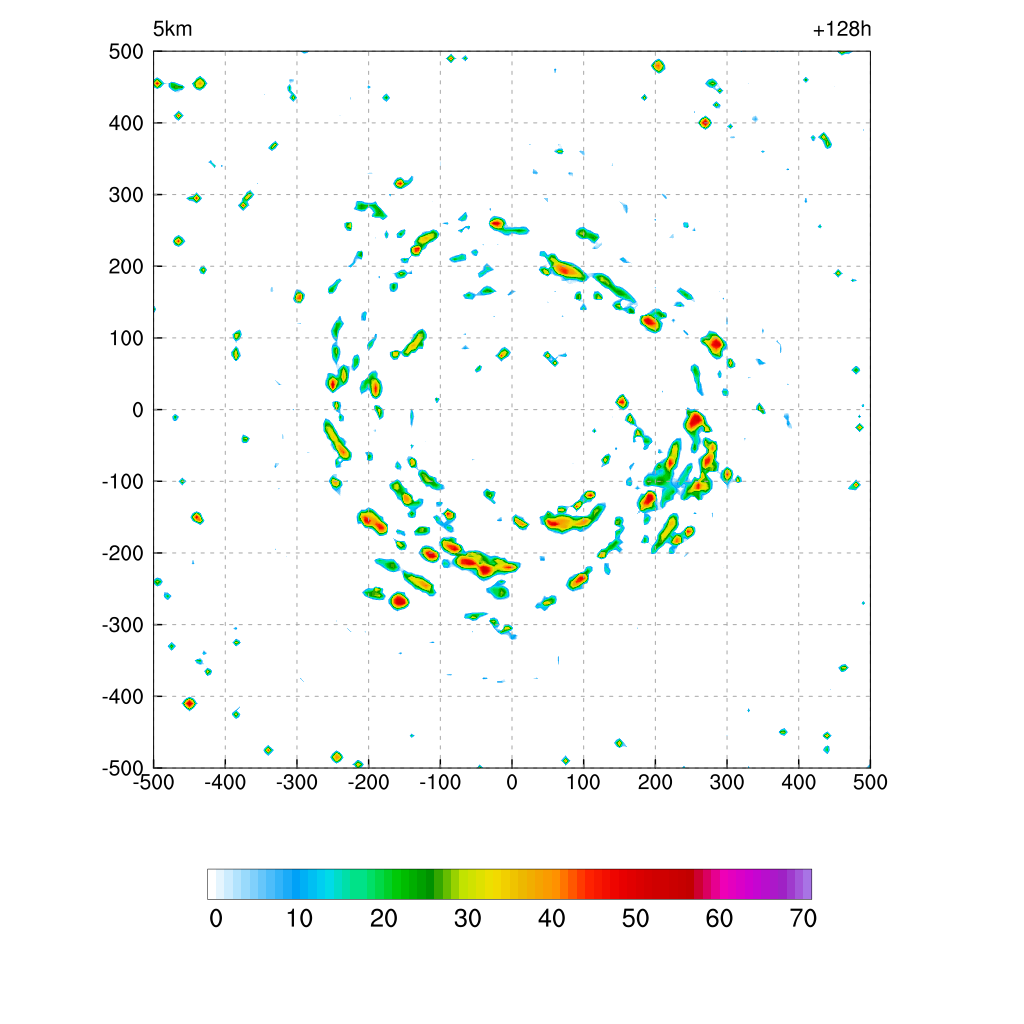Viewport: 1024px width, 1024px height.
Task: Click the x-axis tick label -300
Action: [x=296, y=782]
